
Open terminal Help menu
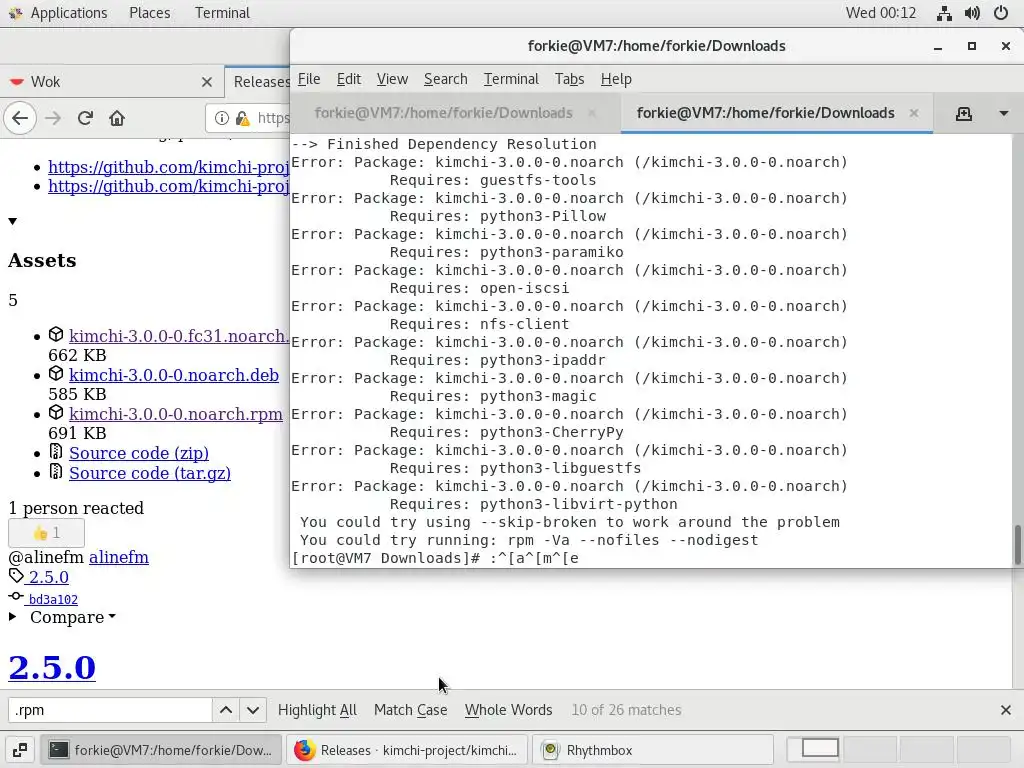click(x=616, y=79)
